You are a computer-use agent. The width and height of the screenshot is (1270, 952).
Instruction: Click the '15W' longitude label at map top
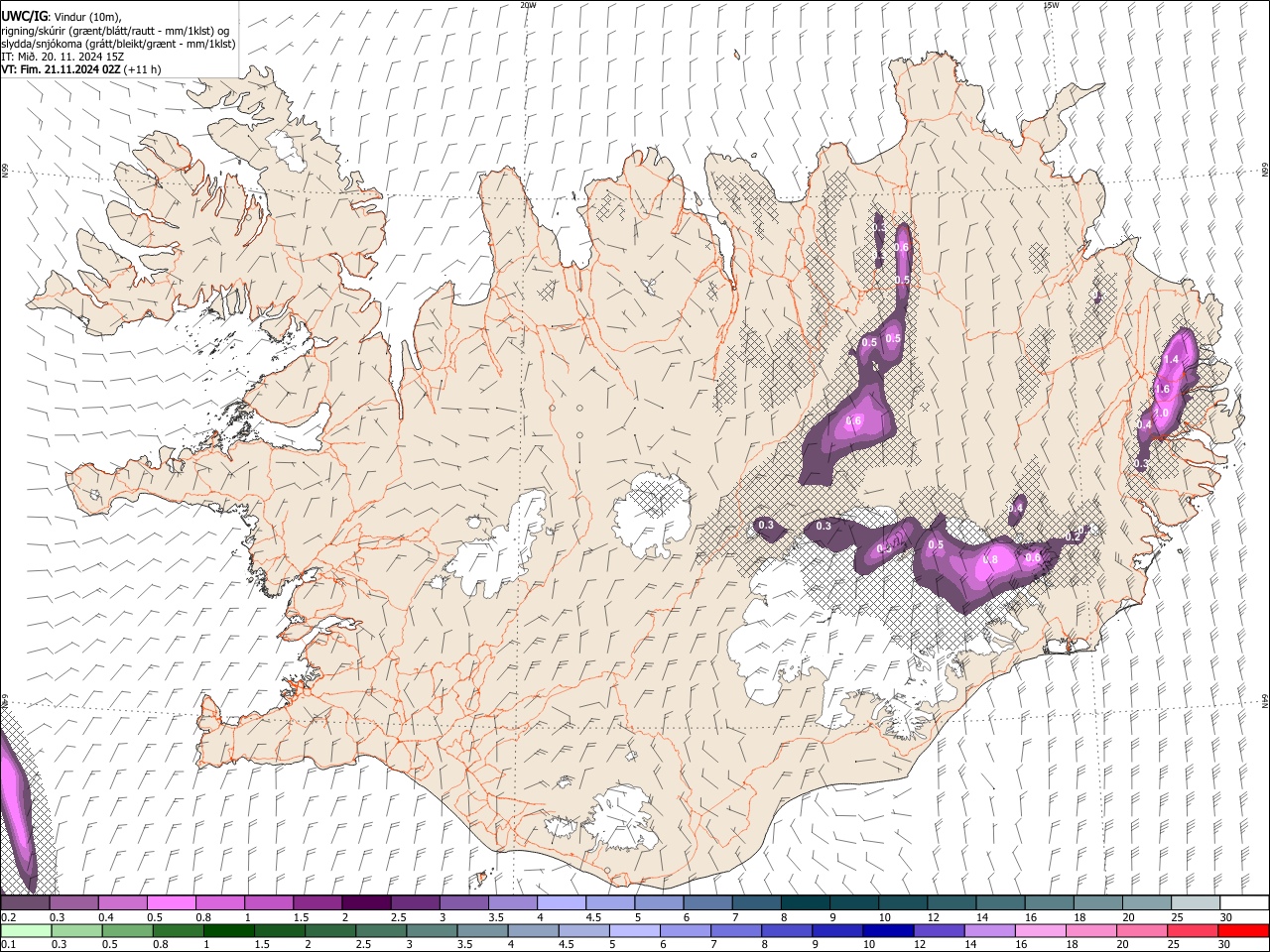[x=1050, y=5]
